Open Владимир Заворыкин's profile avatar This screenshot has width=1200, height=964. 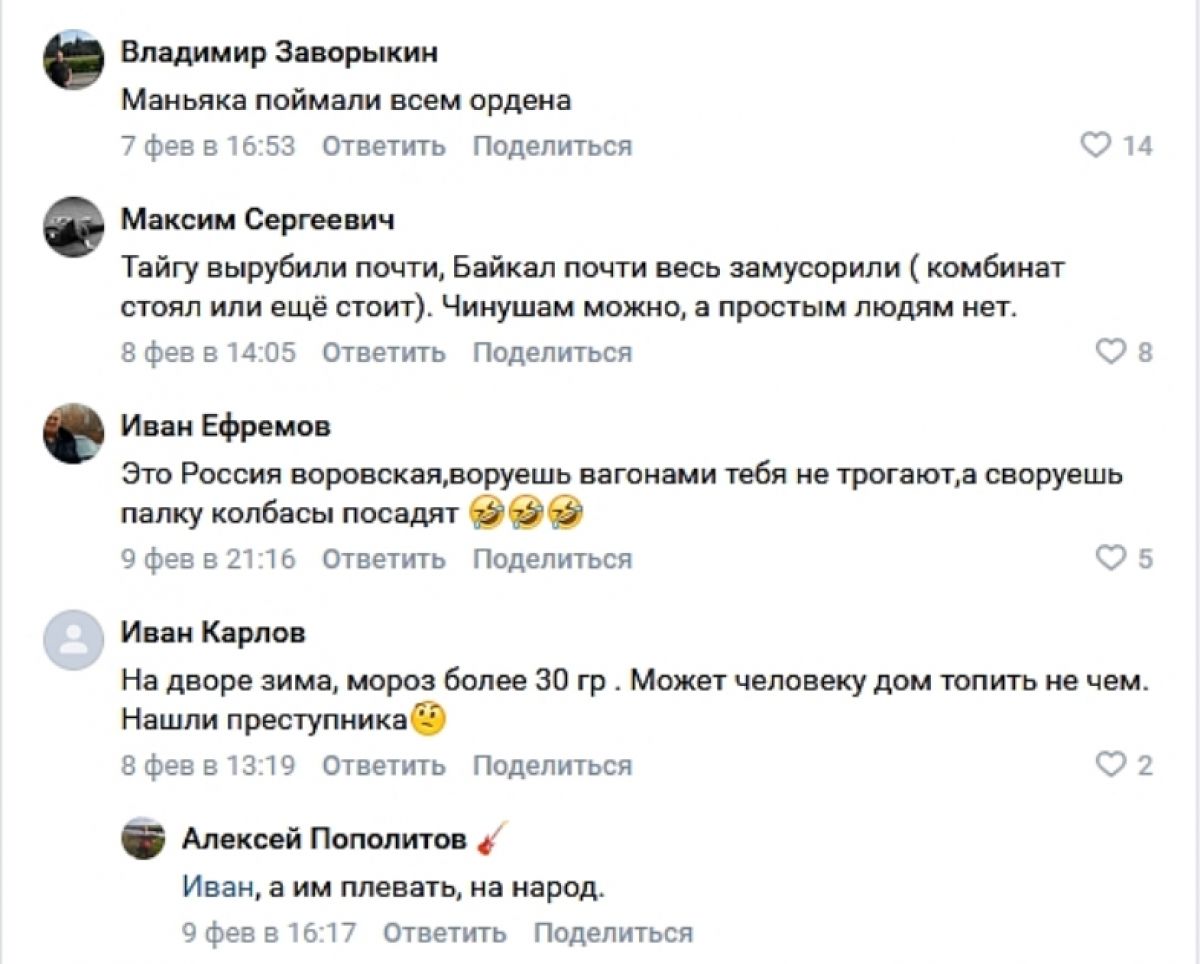[73, 60]
